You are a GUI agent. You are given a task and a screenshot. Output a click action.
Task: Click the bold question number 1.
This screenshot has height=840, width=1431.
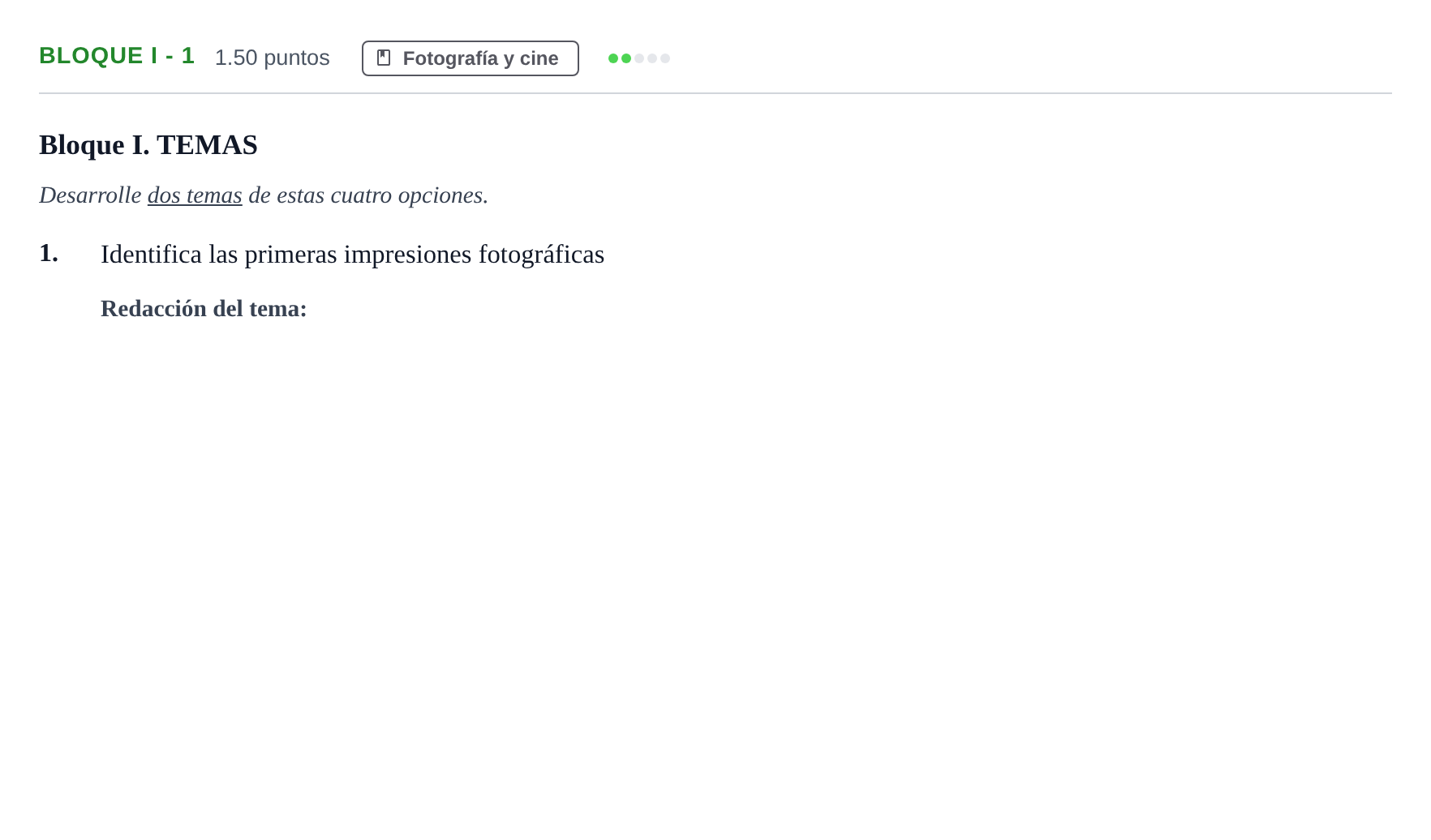click(49, 253)
